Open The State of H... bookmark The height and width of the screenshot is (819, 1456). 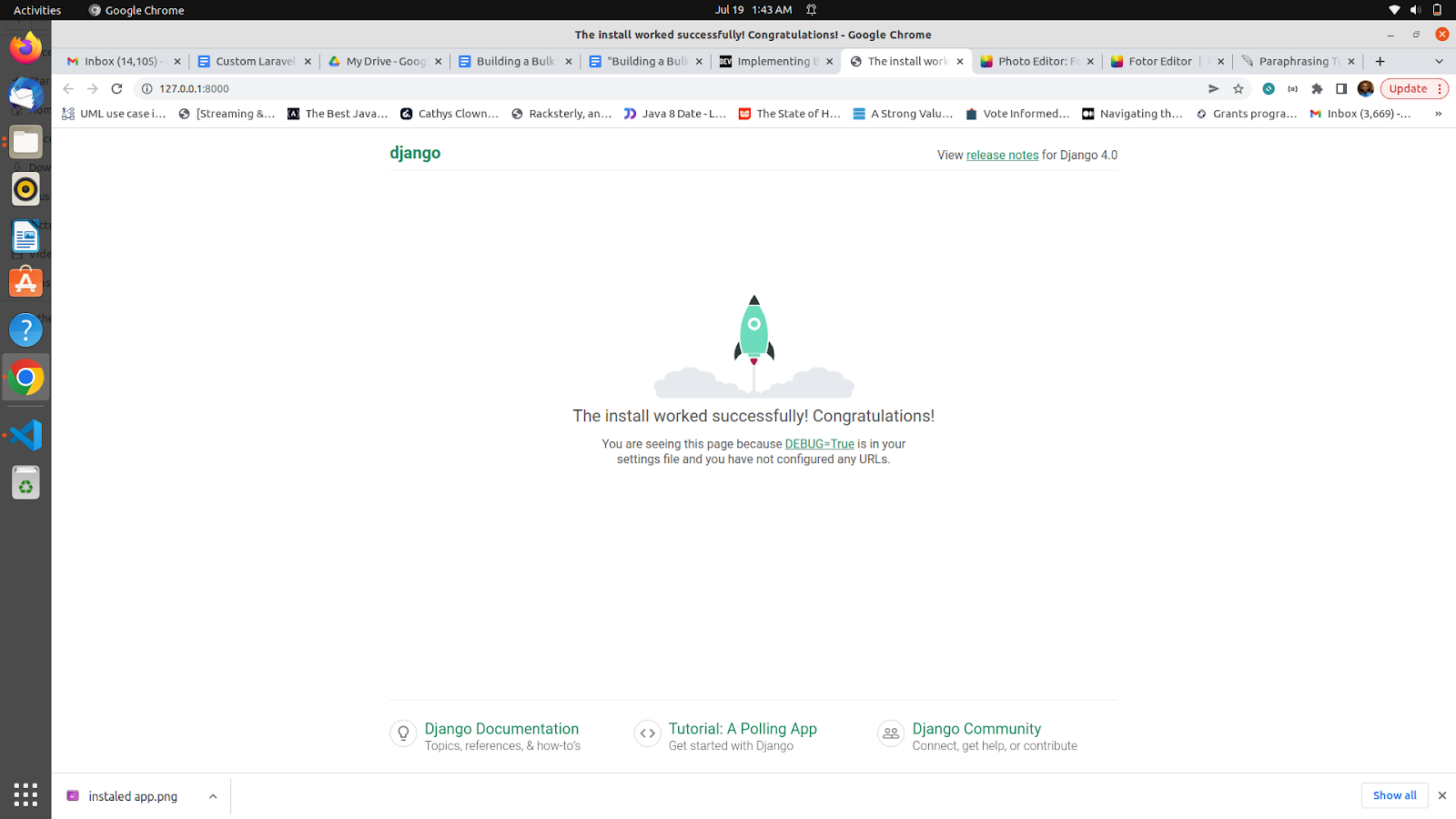(789, 114)
